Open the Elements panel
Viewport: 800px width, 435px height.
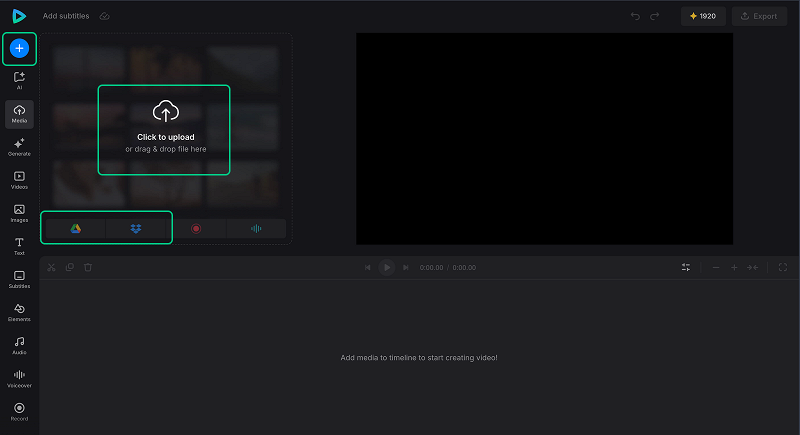pyautogui.click(x=19, y=313)
